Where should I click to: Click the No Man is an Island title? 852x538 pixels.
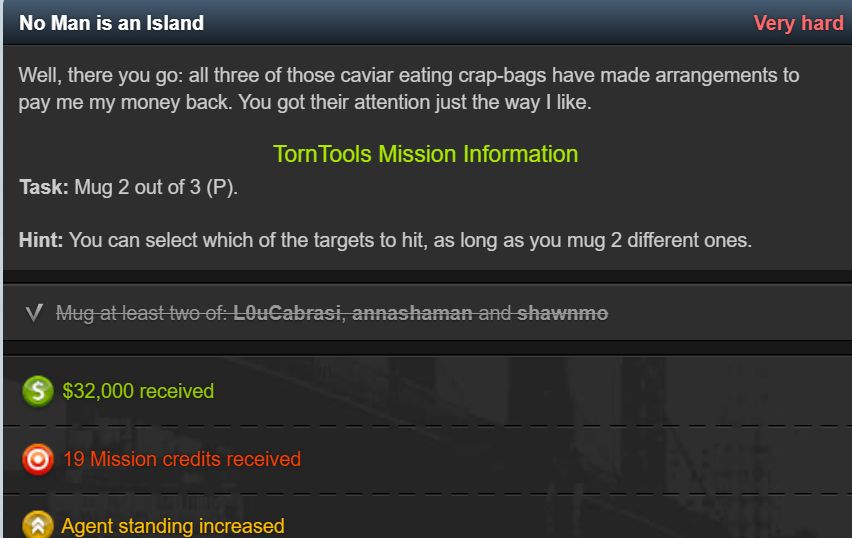point(111,23)
